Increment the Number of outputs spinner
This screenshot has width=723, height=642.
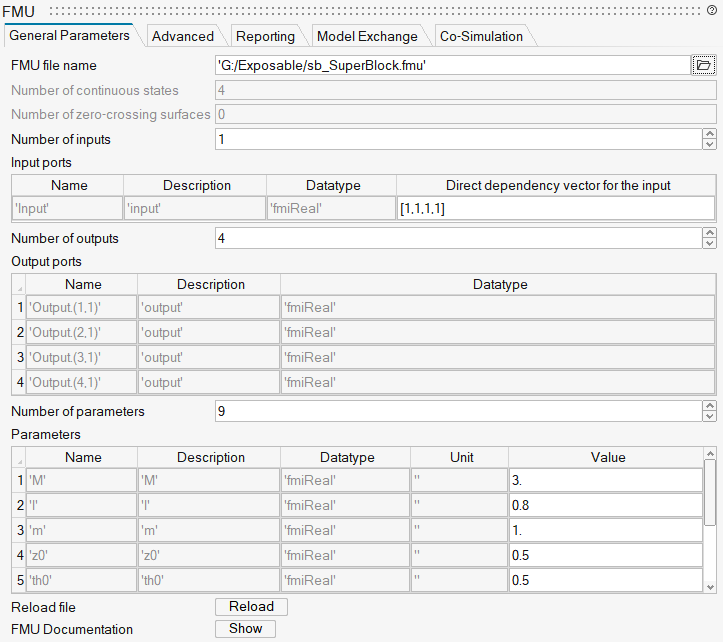pos(709,233)
